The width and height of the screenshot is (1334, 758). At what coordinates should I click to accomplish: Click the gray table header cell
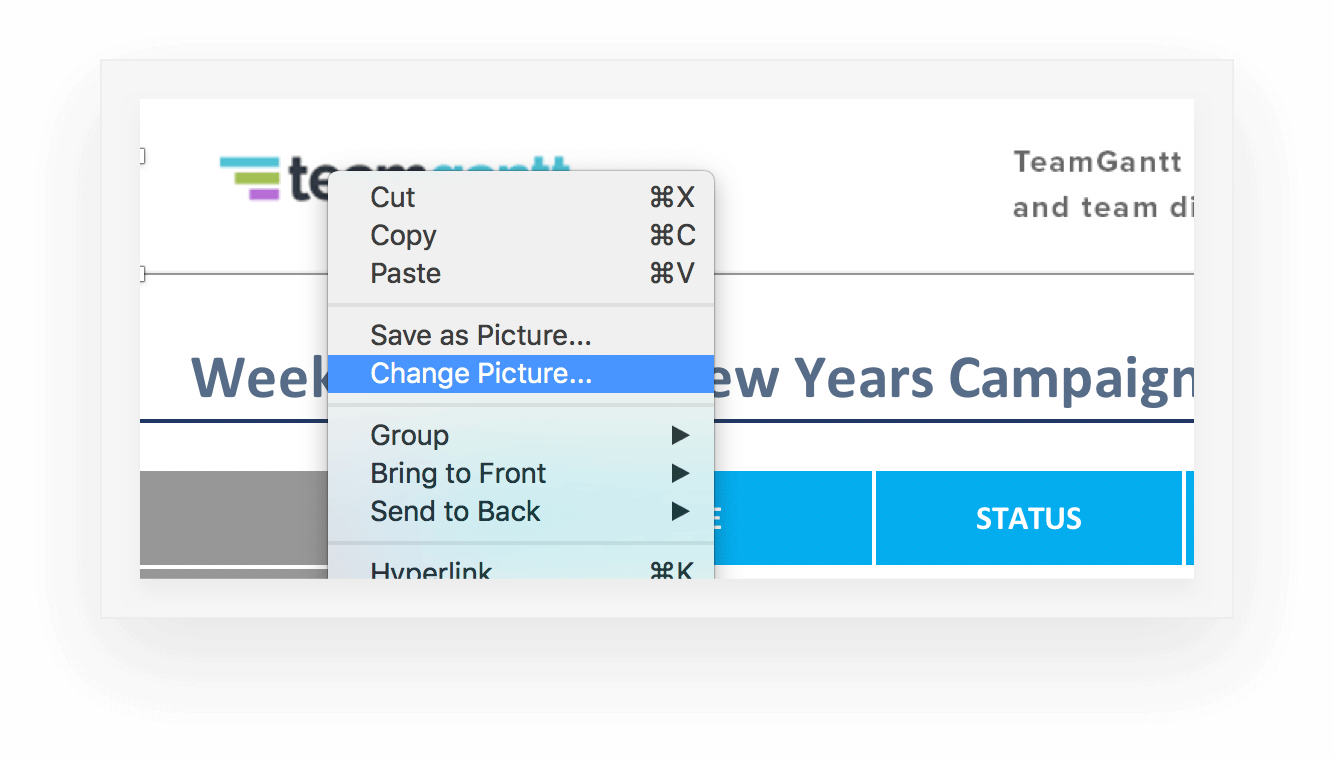click(x=233, y=518)
